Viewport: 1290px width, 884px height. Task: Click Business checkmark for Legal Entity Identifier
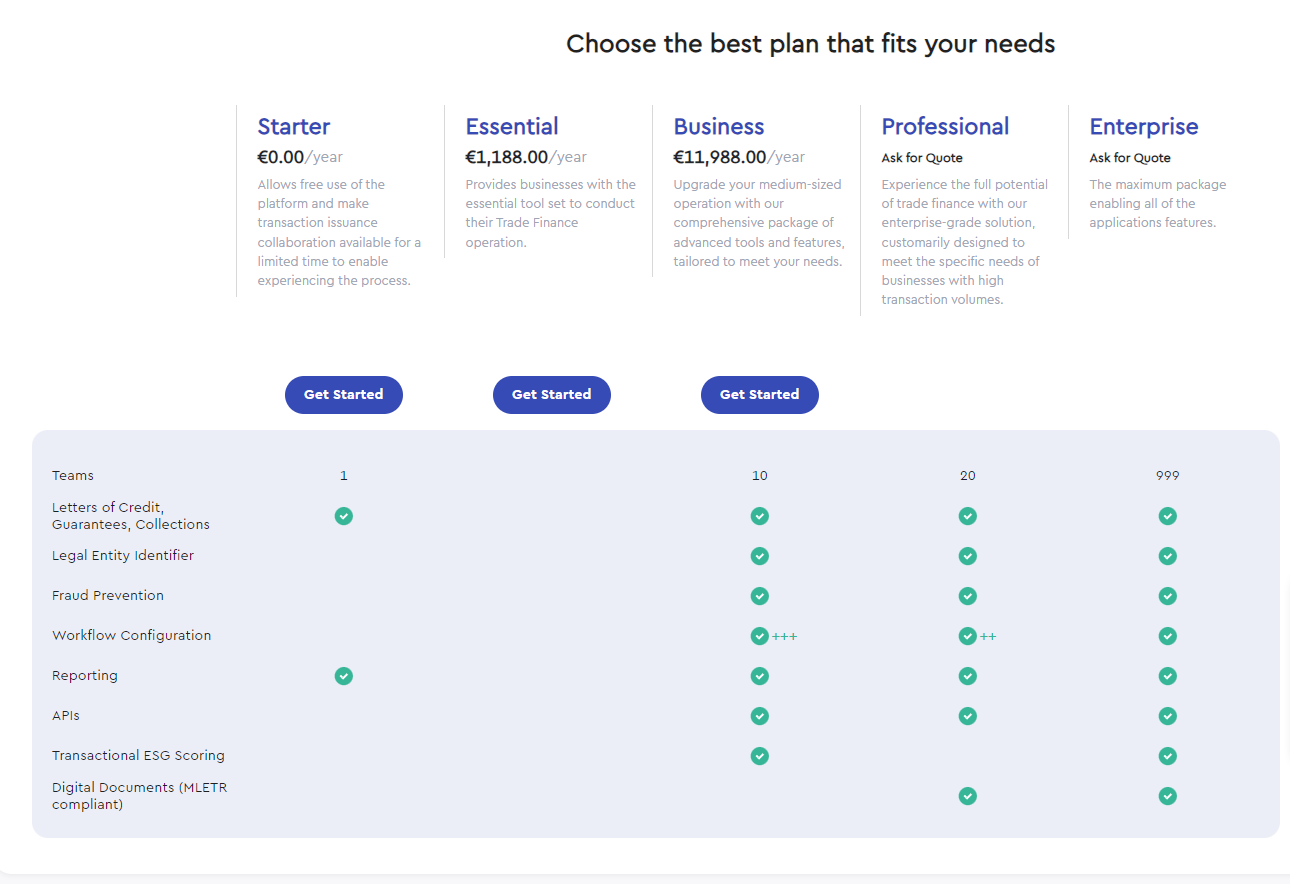pos(760,556)
